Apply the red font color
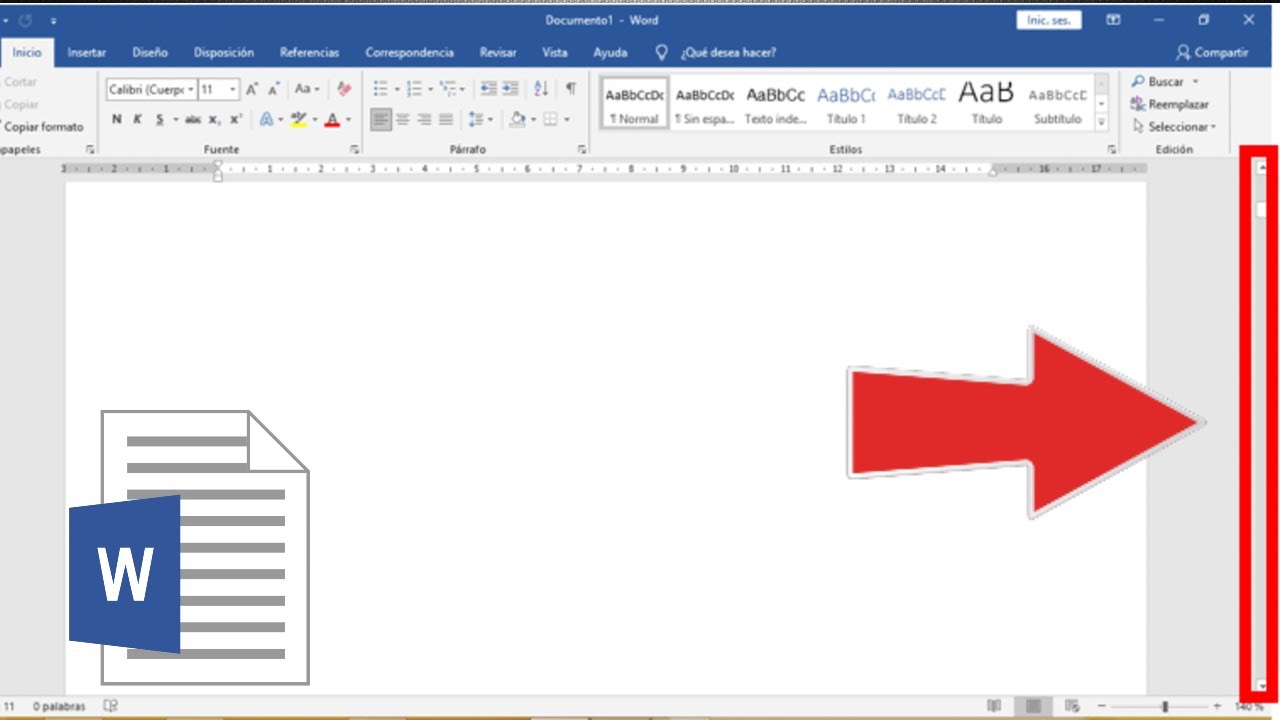 pyautogui.click(x=332, y=119)
